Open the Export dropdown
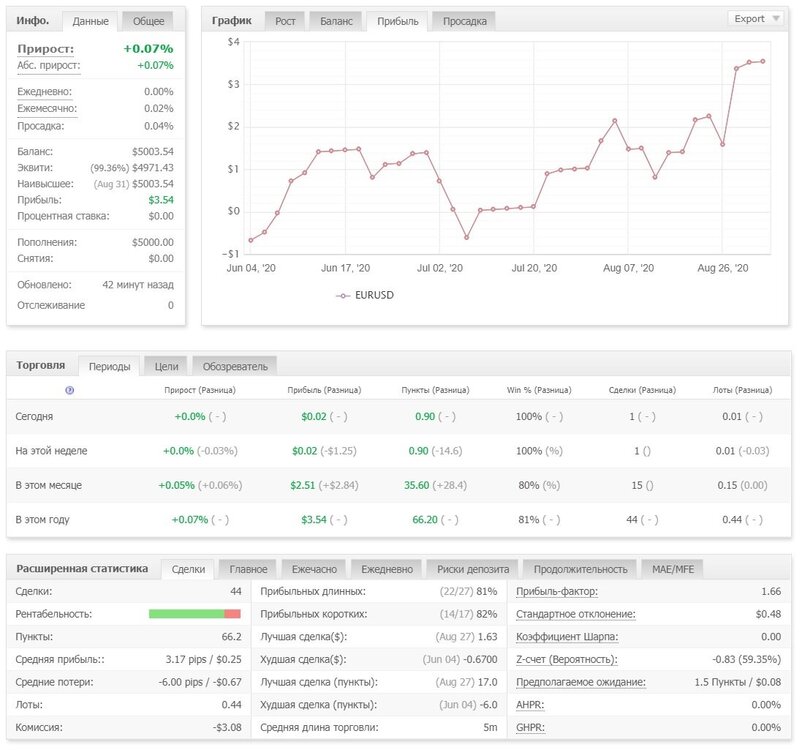The height and width of the screenshot is (750, 802). tap(756, 19)
